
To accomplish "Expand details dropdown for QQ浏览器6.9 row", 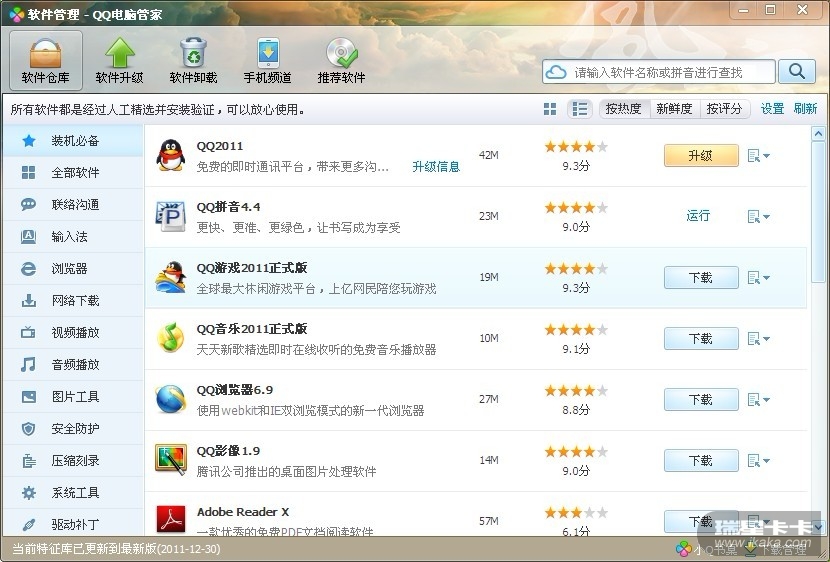I will 759,400.
